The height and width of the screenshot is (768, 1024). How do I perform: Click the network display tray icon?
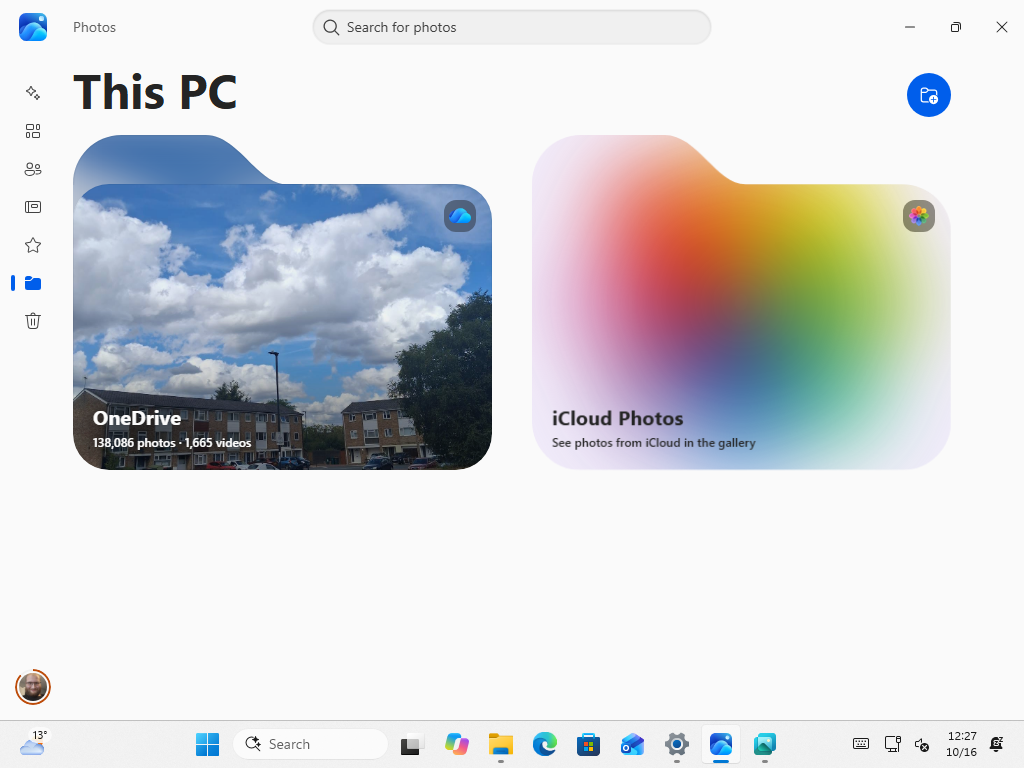click(892, 743)
